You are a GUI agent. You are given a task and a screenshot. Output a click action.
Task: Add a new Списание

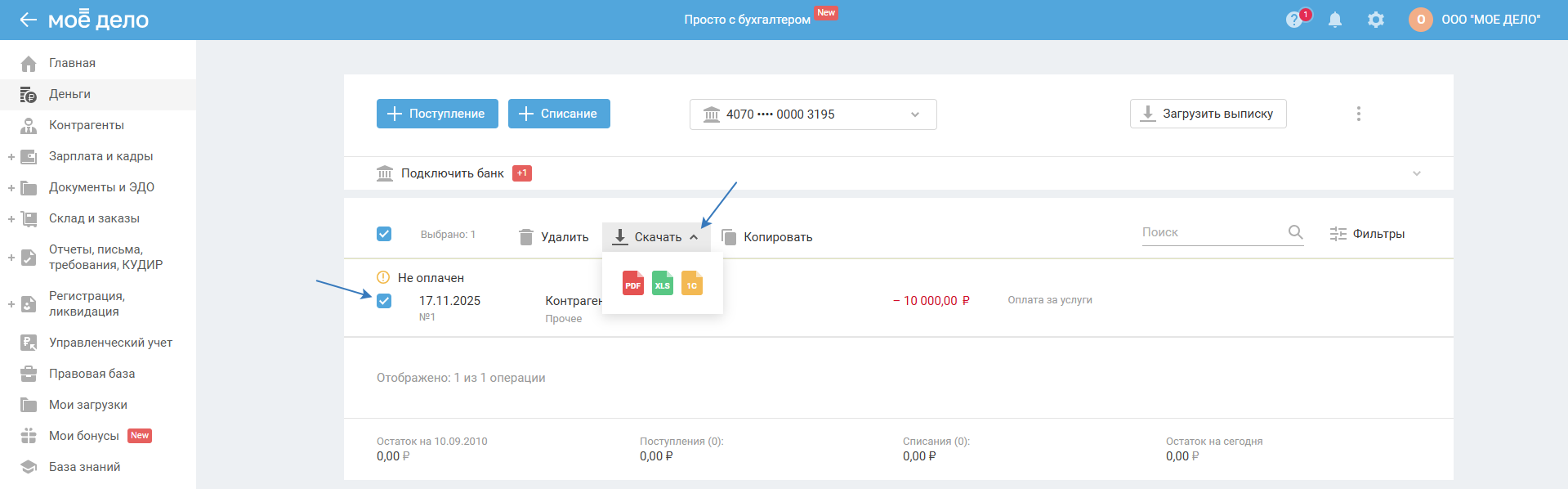(559, 114)
